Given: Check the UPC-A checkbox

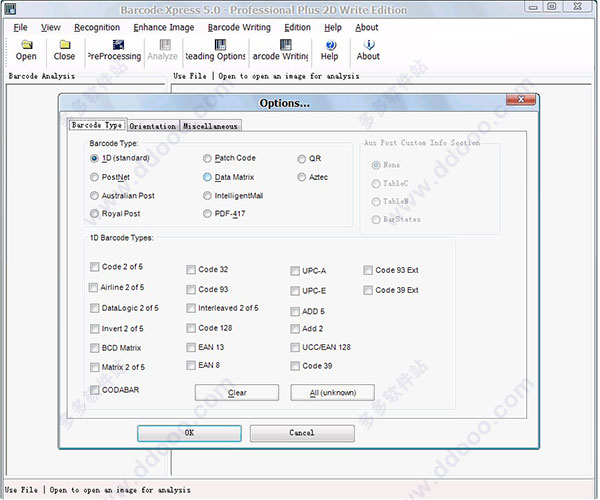Looking at the screenshot, I should coord(295,271).
